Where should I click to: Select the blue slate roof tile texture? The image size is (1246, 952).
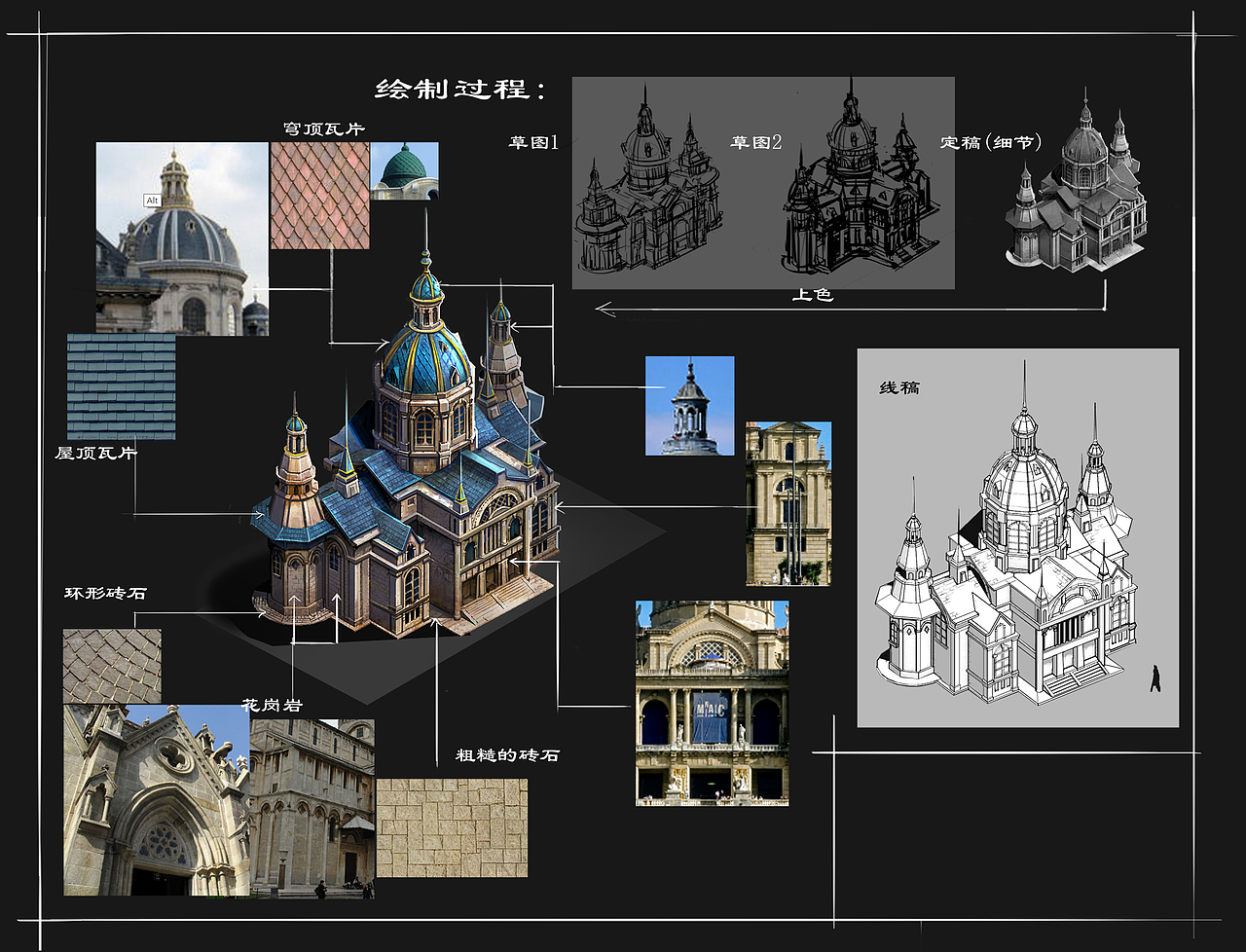[122, 387]
